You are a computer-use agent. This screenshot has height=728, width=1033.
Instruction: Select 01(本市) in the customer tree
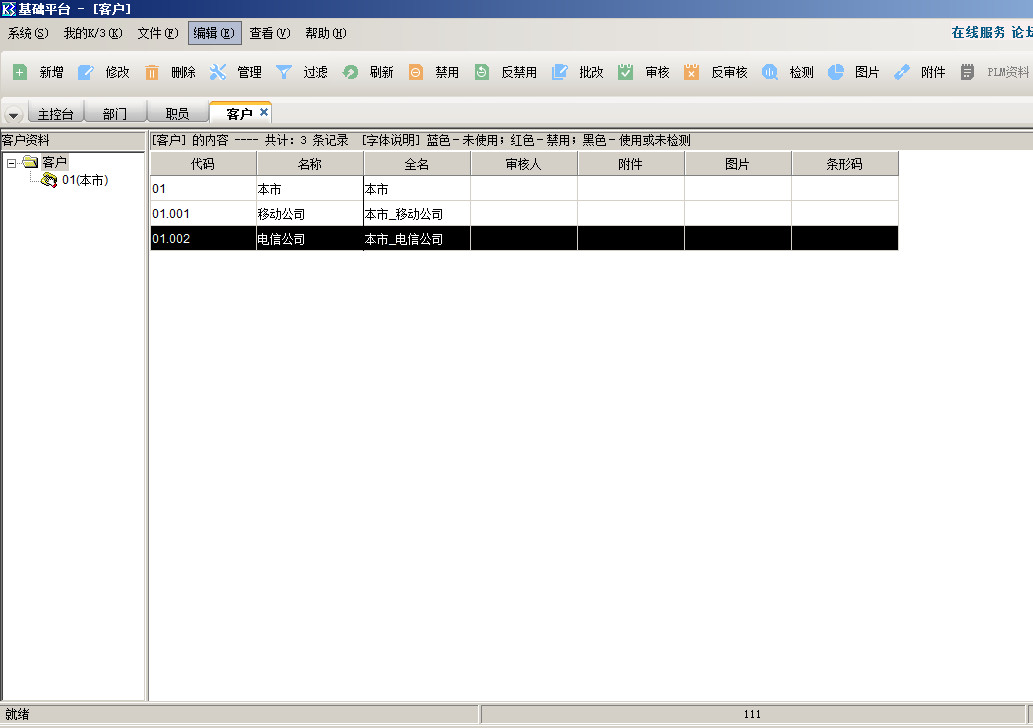pos(84,180)
